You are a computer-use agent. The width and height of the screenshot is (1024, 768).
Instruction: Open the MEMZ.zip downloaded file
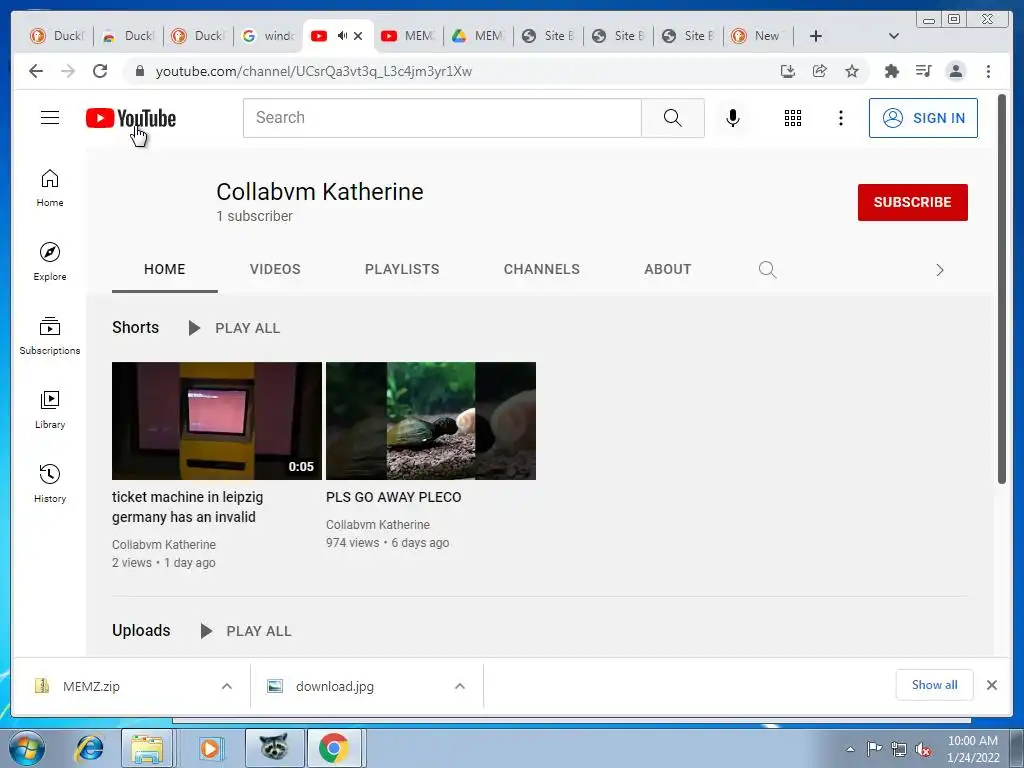coord(91,686)
